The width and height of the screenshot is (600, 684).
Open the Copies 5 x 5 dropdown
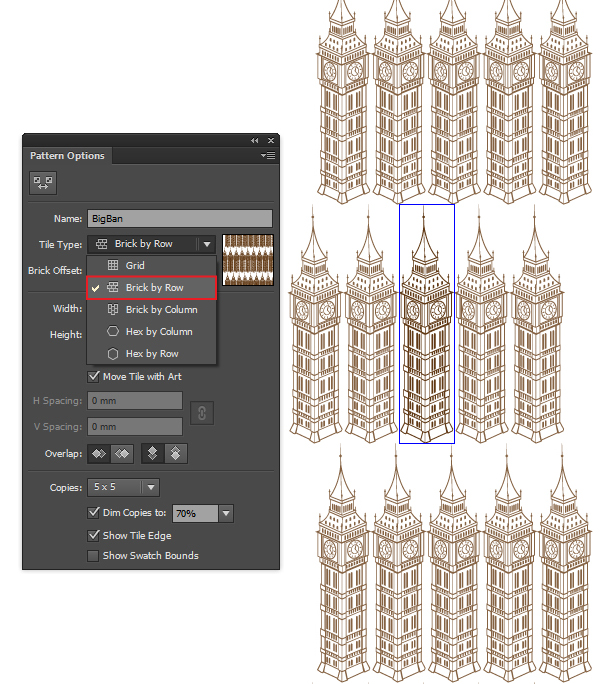(x=123, y=487)
